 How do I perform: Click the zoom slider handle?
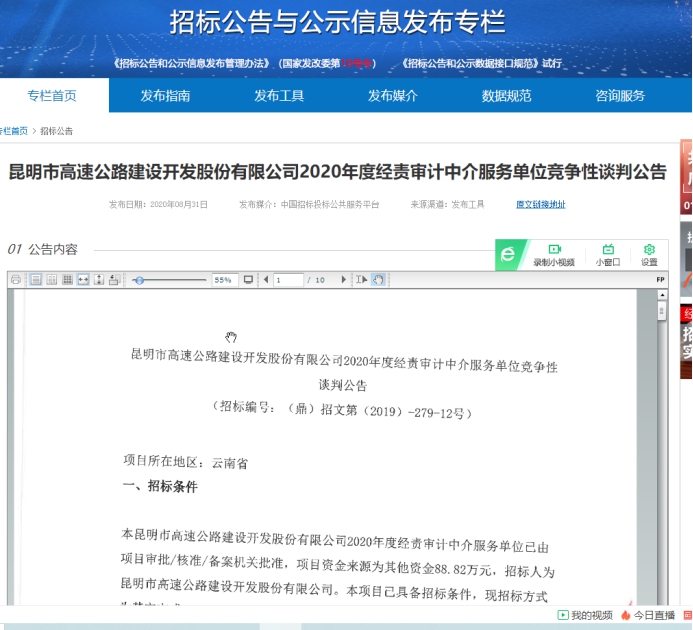140,280
